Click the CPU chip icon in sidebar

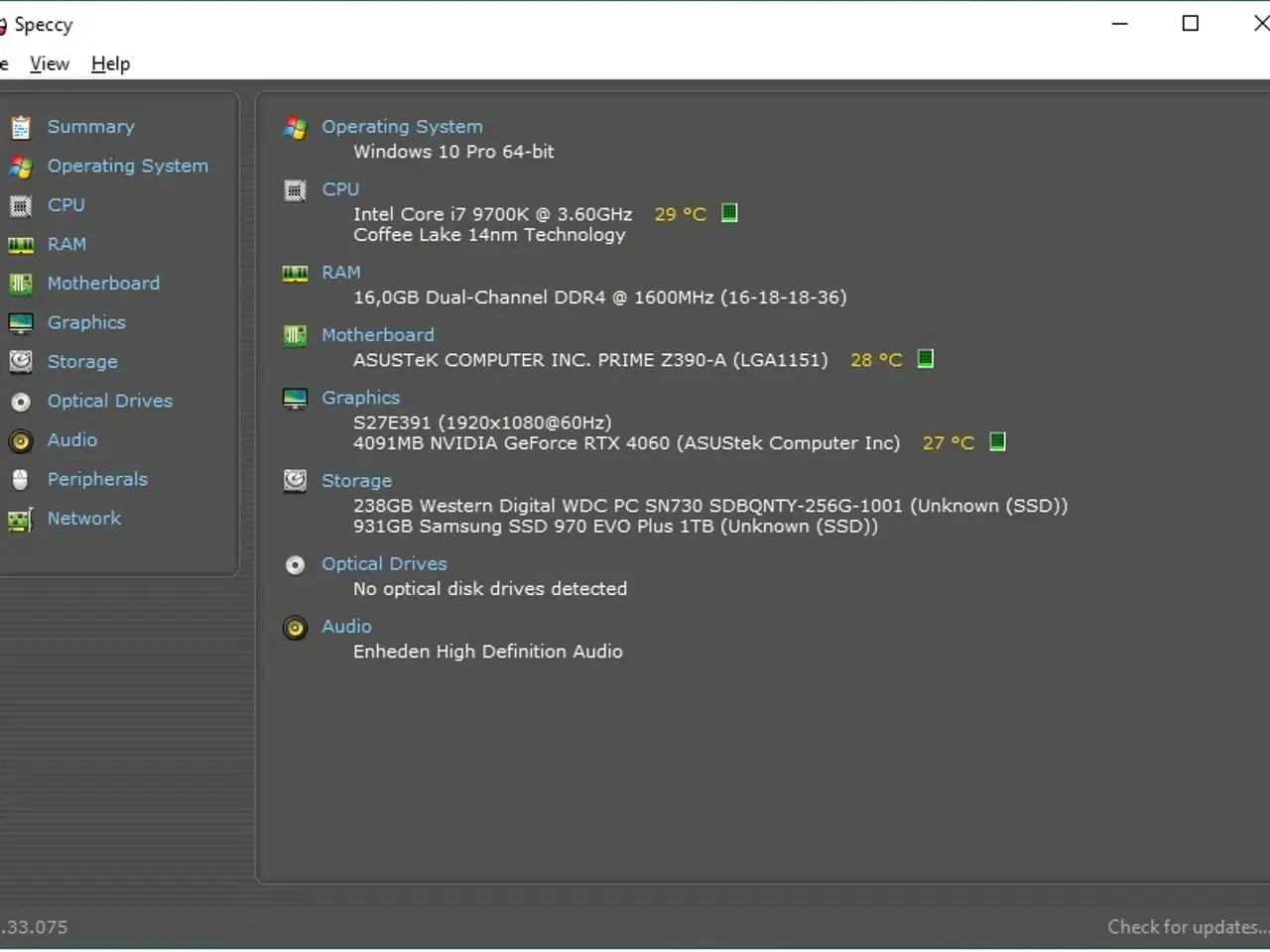coord(20,205)
